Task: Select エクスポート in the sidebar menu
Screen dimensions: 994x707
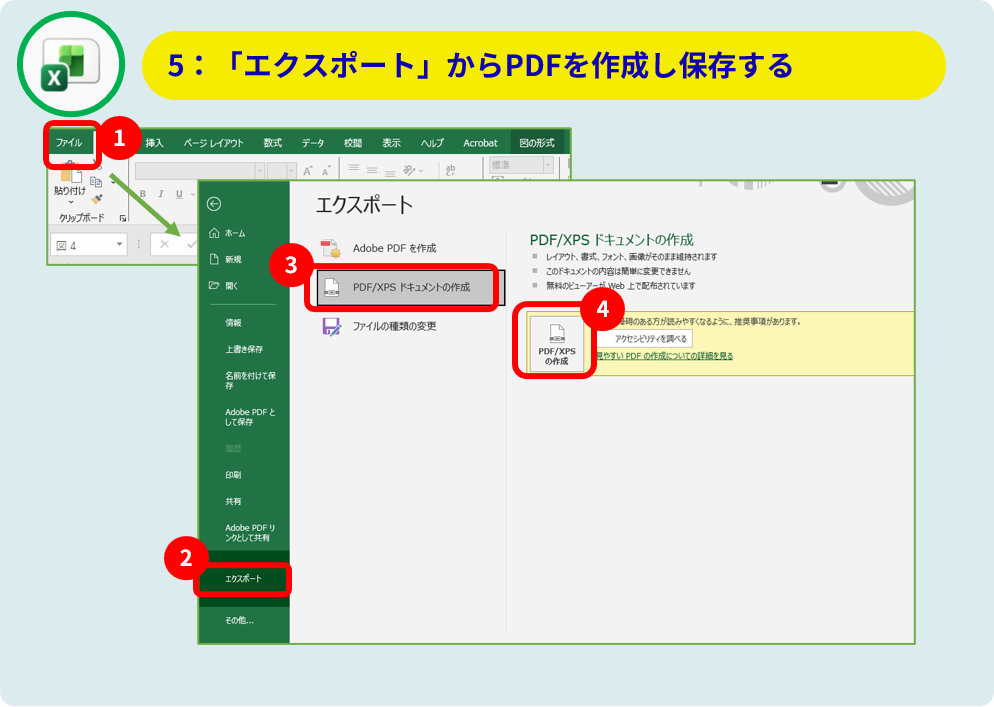Action: click(242, 580)
